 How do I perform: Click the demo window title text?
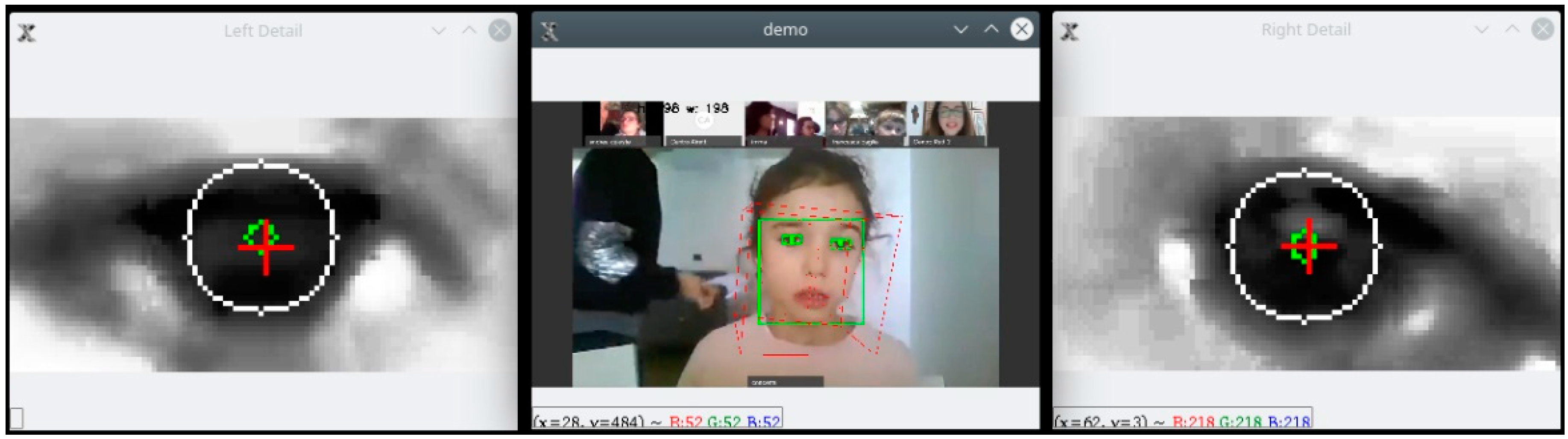tap(785, 29)
